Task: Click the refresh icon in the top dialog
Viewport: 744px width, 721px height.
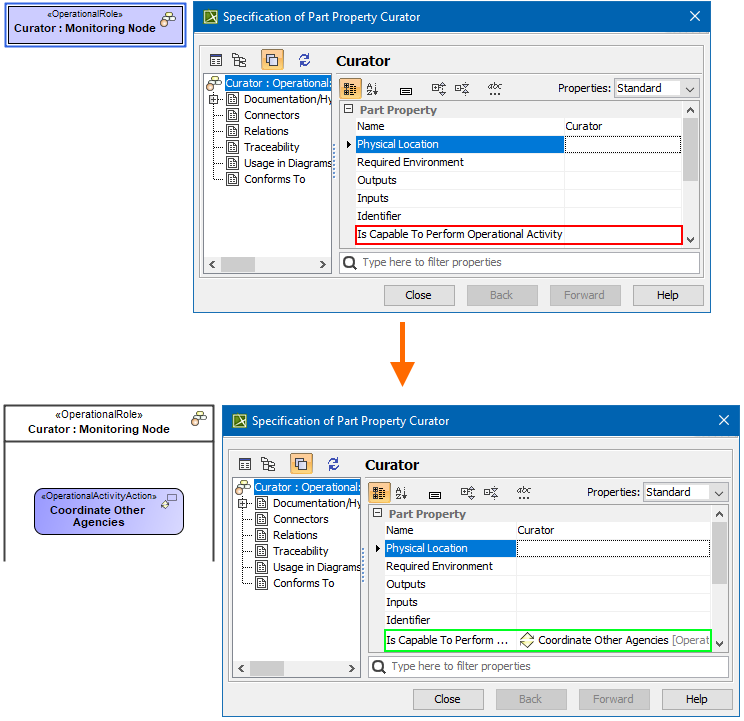Action: click(305, 60)
